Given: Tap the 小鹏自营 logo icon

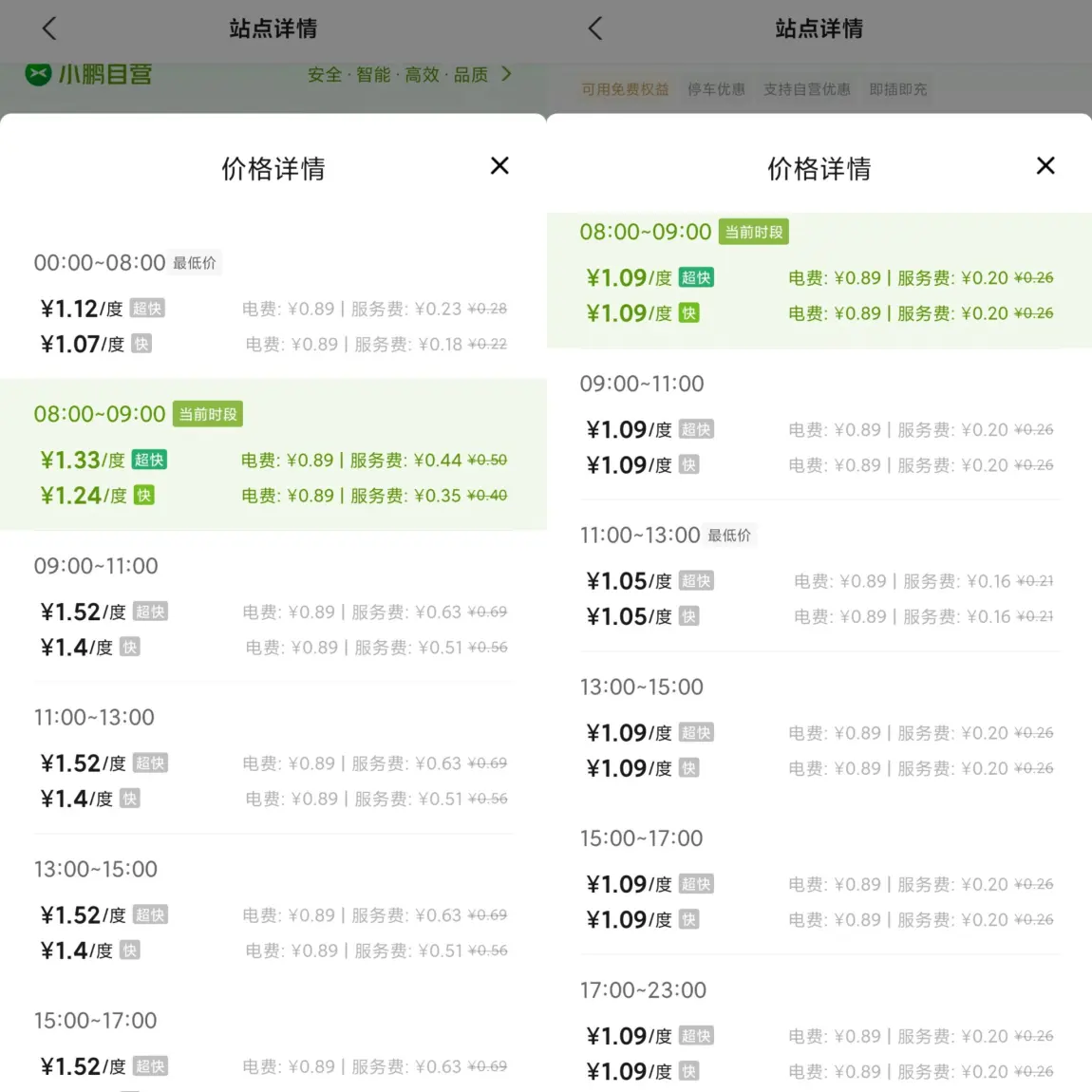Looking at the screenshot, I should [38, 74].
